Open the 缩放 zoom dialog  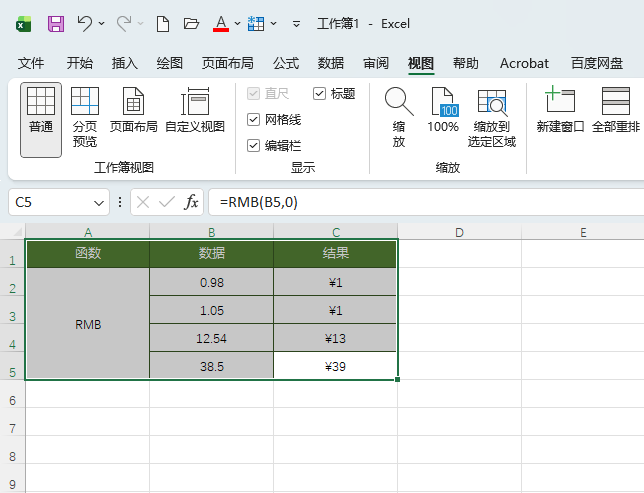click(399, 117)
